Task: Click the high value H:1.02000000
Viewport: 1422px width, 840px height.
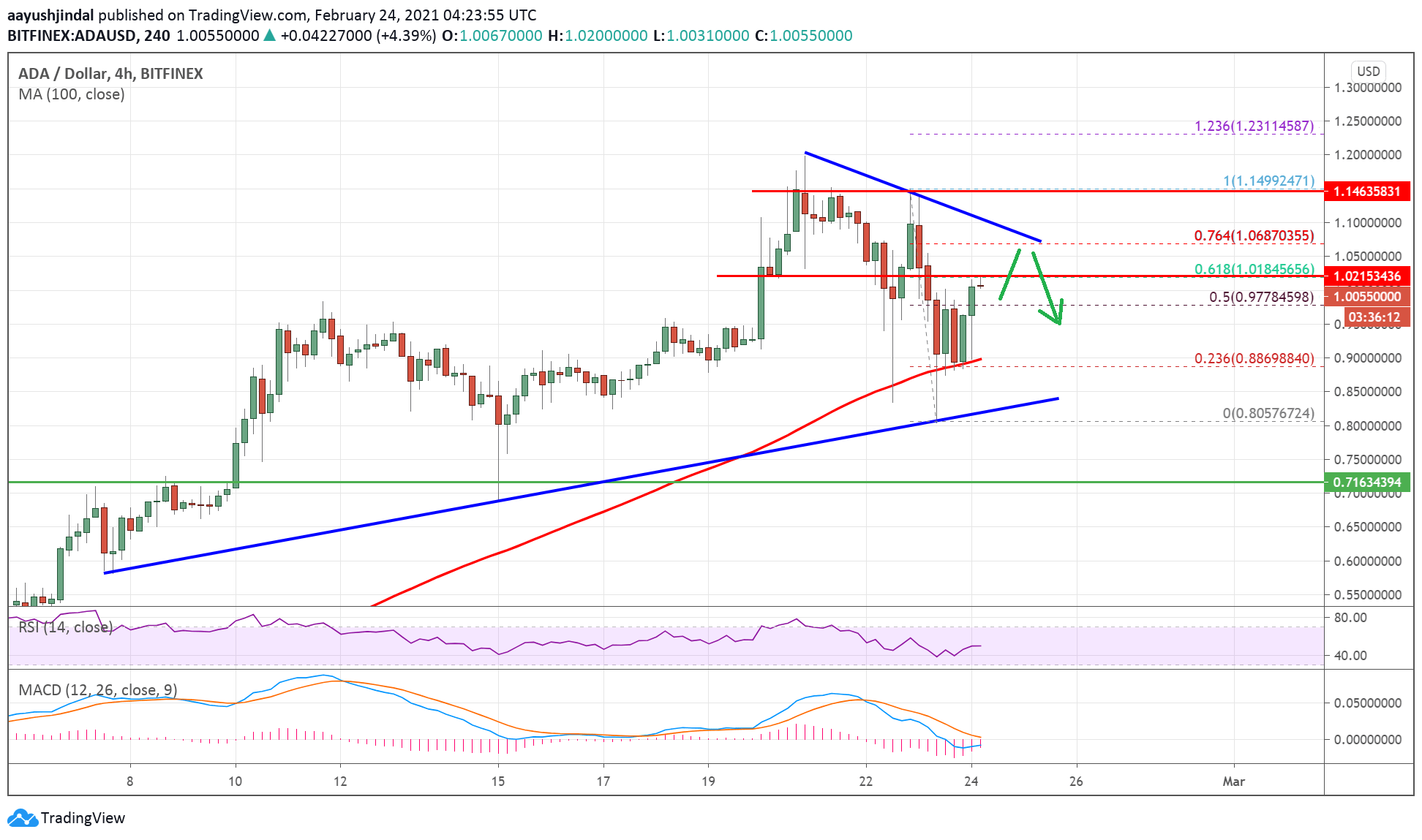Action: tap(598, 35)
